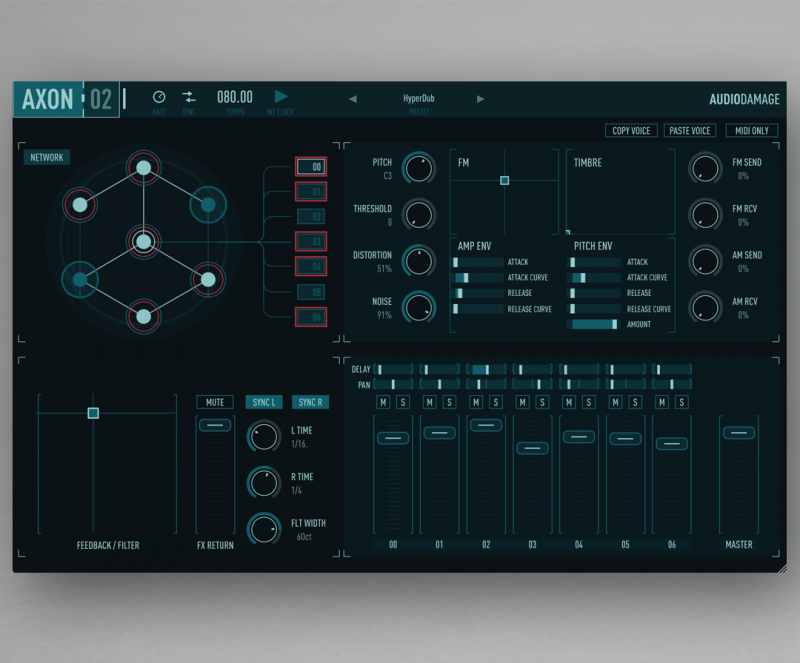Solo channel 03 with S button

(542, 402)
